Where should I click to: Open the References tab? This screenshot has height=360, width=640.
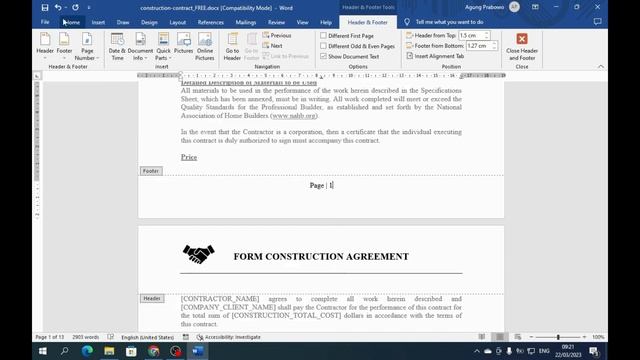pyautogui.click(x=211, y=22)
